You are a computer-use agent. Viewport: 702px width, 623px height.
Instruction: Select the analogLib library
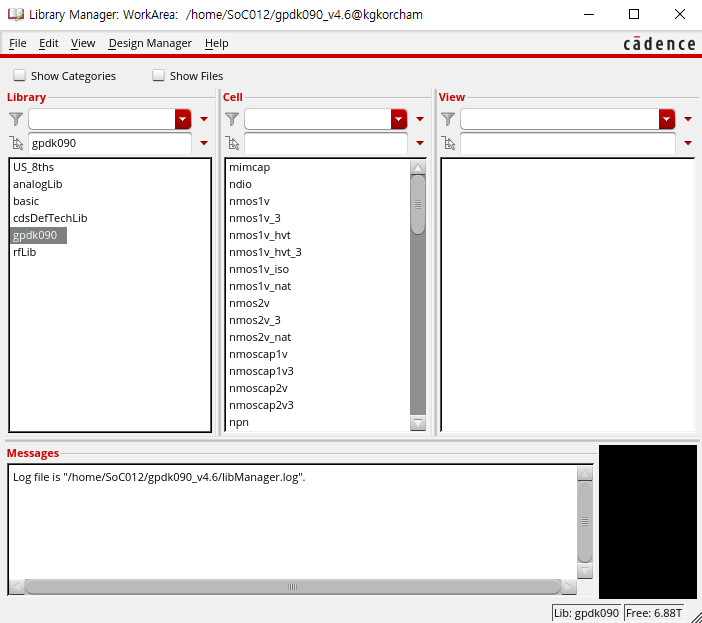tap(38, 184)
